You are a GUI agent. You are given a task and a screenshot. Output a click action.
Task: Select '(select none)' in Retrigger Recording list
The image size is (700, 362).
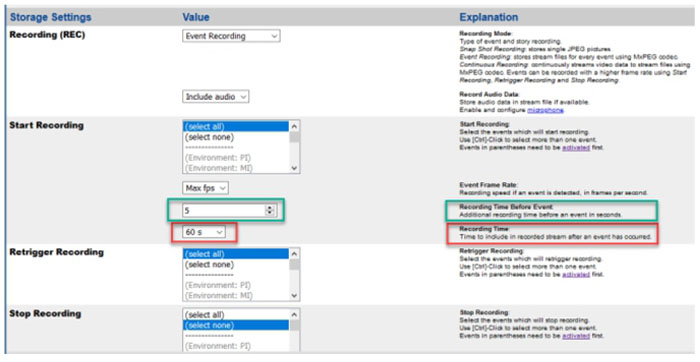tap(236, 264)
